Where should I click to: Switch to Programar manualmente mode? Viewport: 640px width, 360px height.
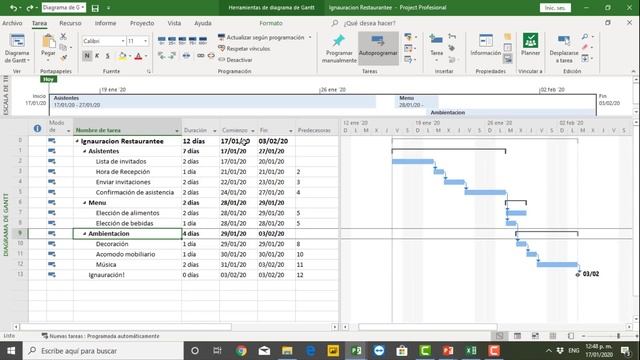point(339,49)
